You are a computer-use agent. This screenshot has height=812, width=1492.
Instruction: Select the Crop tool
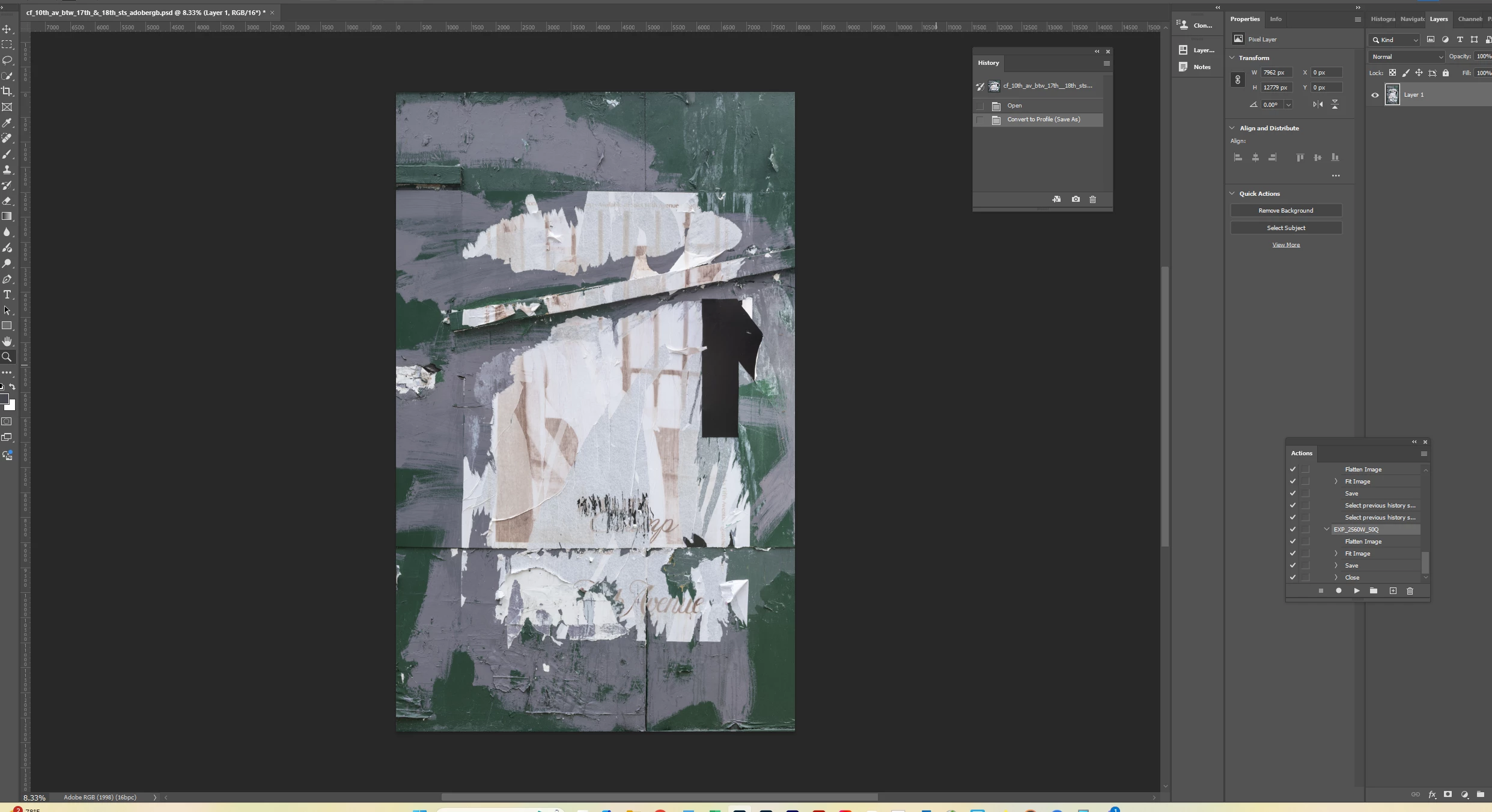pyautogui.click(x=7, y=91)
